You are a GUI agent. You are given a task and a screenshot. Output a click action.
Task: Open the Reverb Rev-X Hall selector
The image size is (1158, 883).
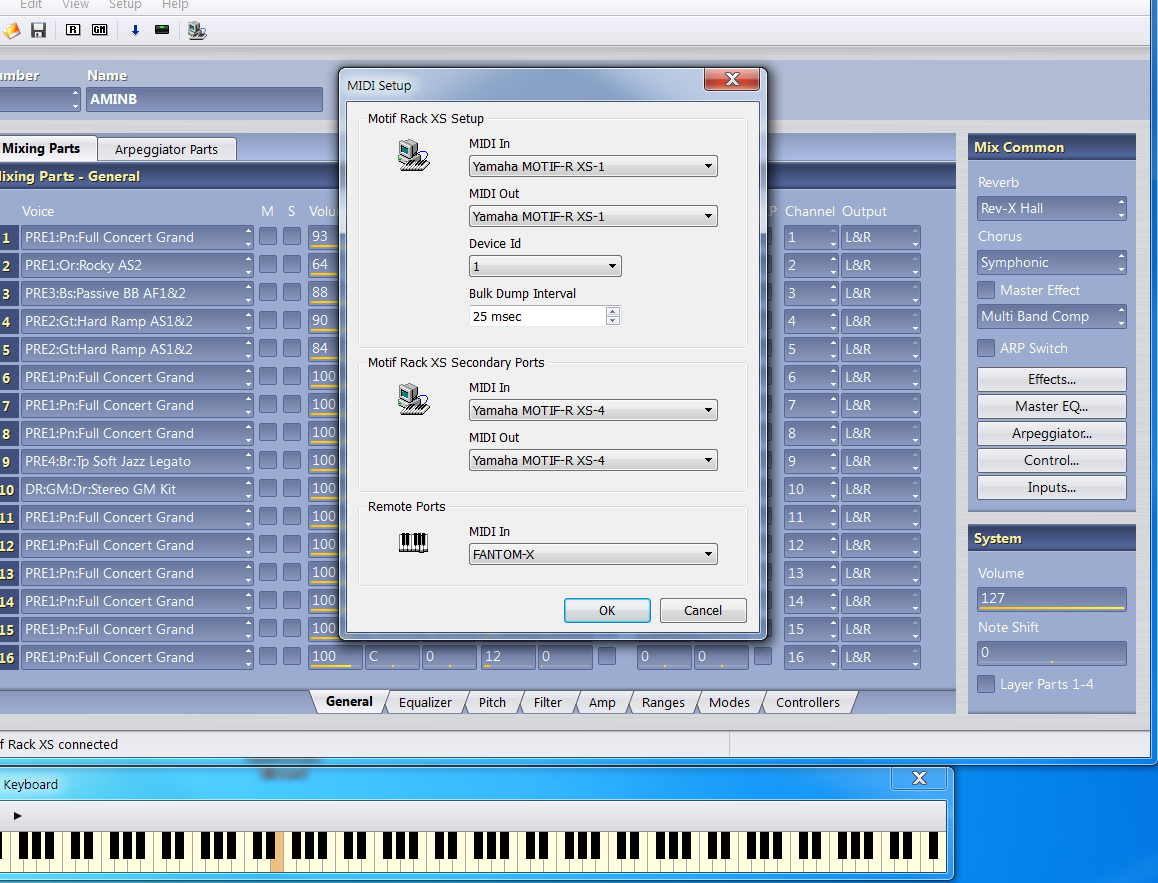(1052, 208)
